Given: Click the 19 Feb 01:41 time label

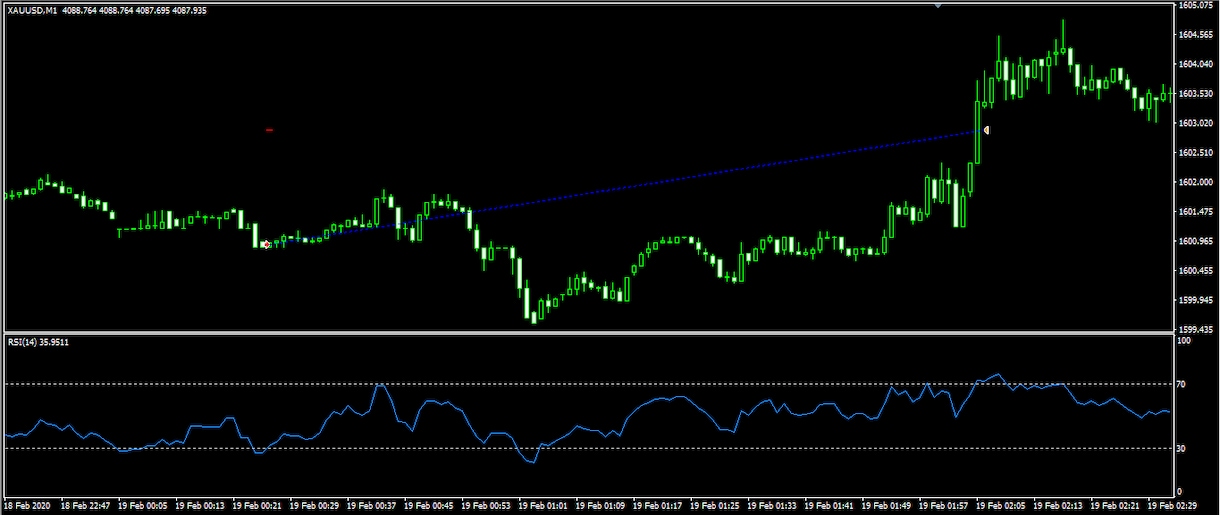Looking at the screenshot, I should pyautogui.click(x=831, y=505).
